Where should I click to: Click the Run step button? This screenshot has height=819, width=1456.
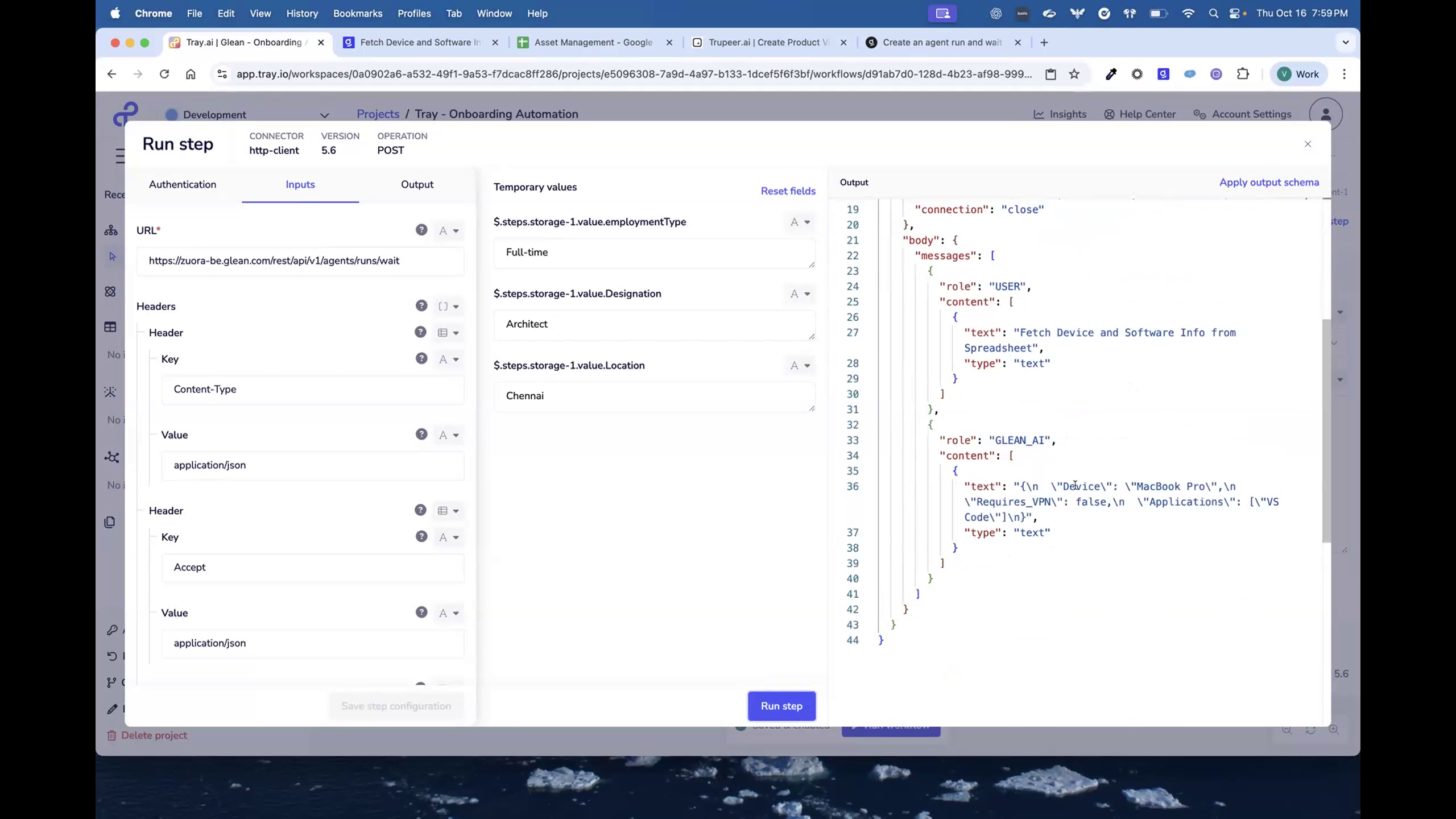(x=781, y=706)
